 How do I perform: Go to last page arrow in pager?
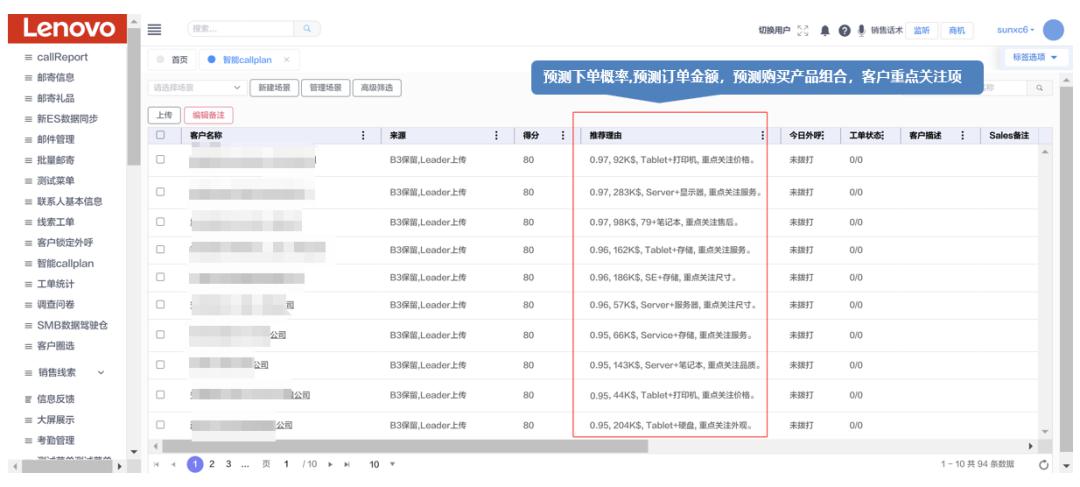coord(346,464)
